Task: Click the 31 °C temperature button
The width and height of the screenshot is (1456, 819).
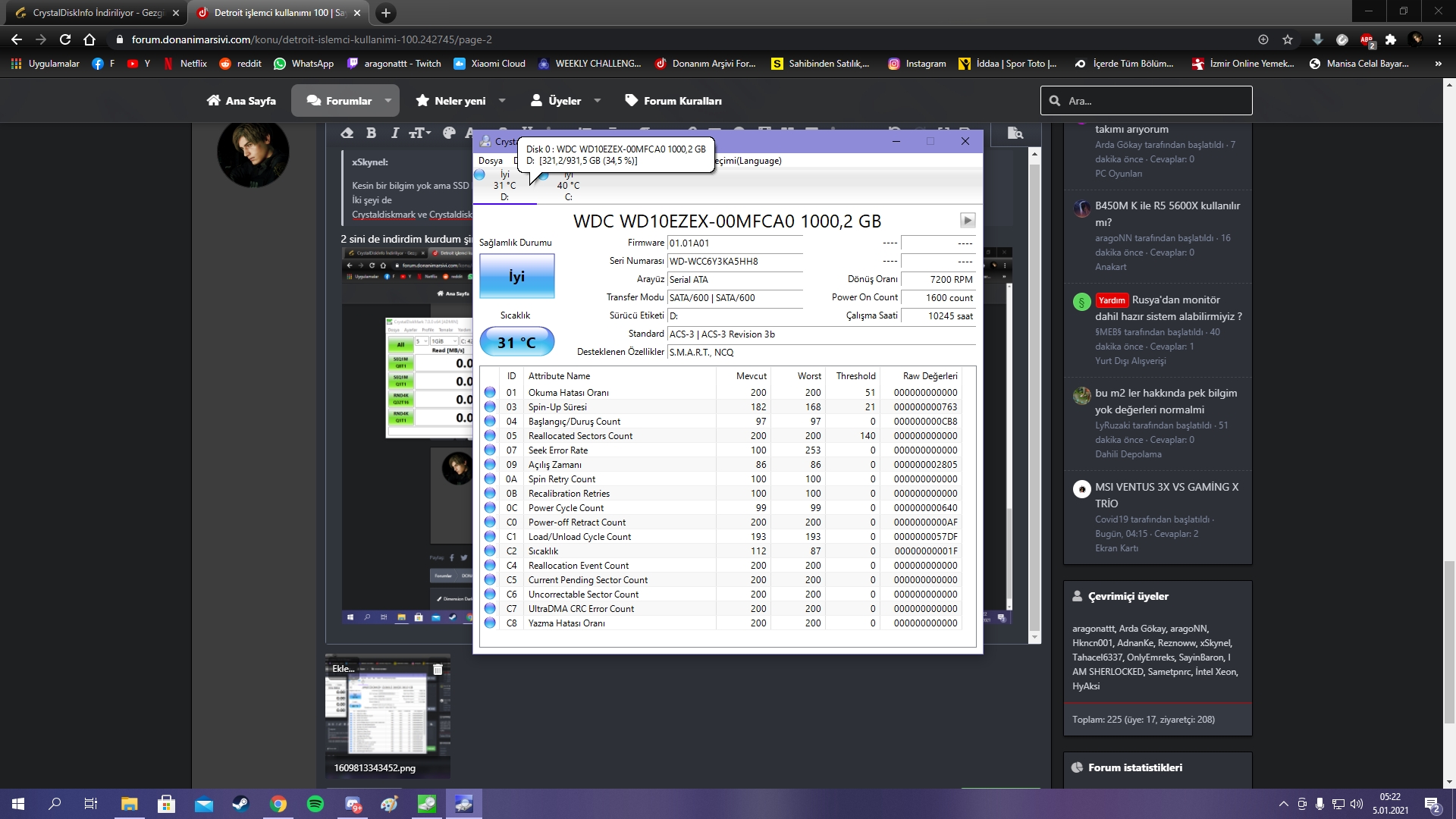Action: [516, 342]
